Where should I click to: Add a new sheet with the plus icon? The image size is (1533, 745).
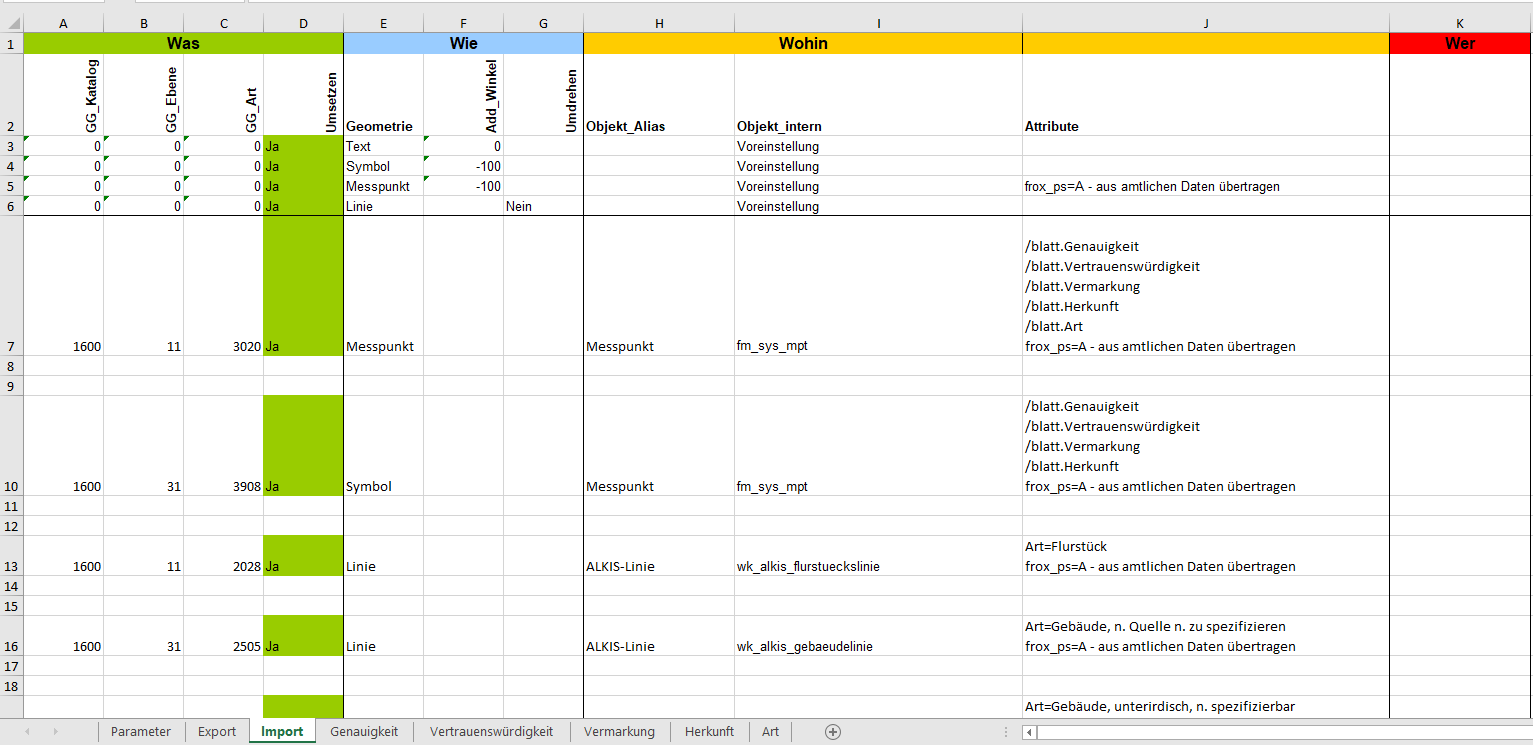point(832,732)
